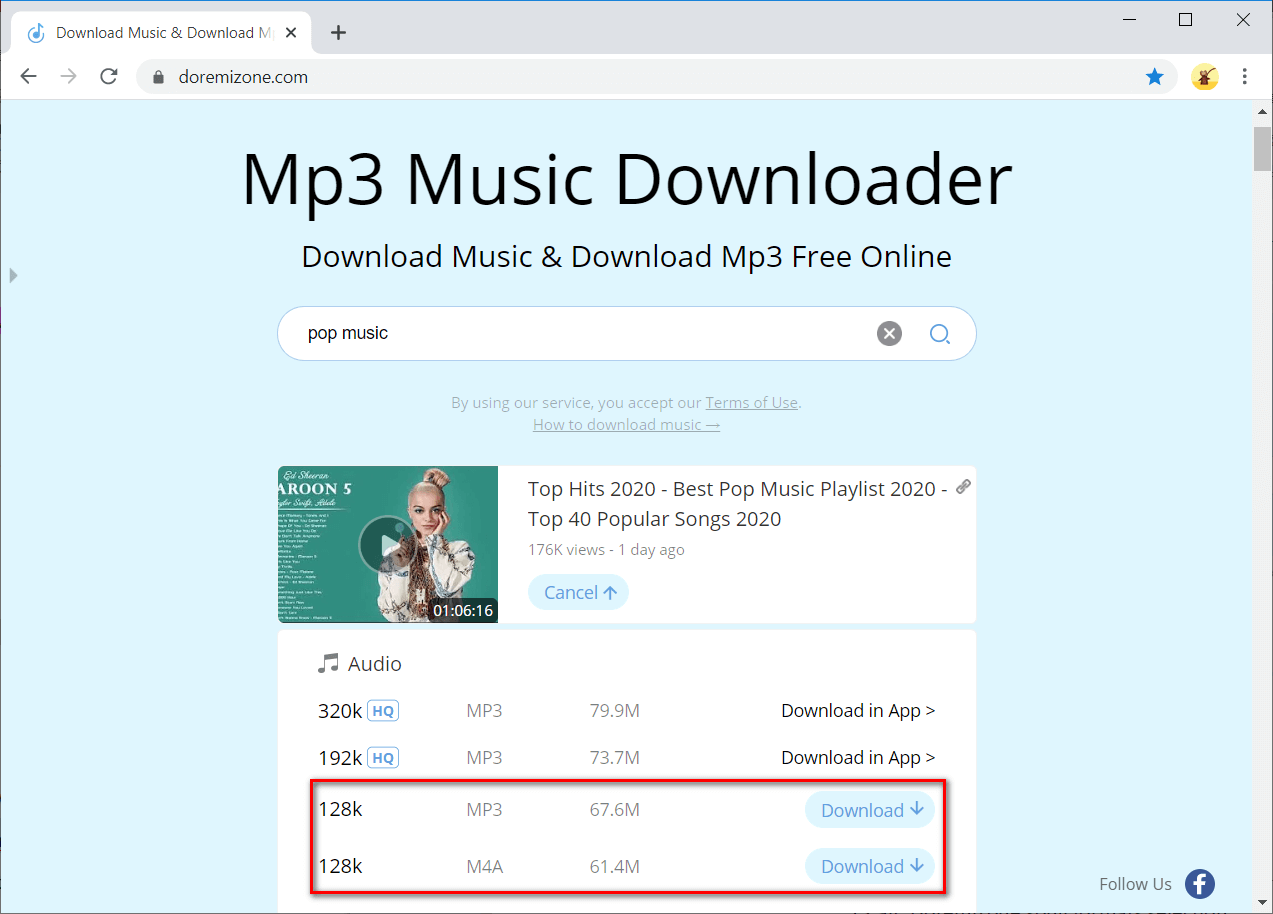Open Chrome's three-dot menu
This screenshot has width=1273, height=914.
click(x=1244, y=77)
